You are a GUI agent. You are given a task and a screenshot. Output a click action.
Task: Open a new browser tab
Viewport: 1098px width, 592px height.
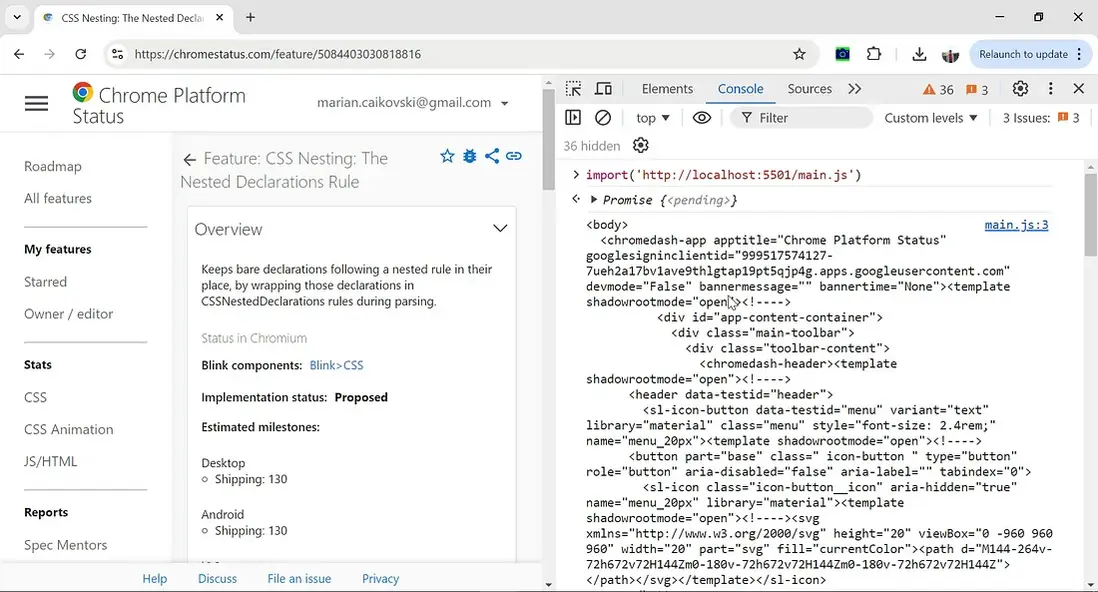(x=250, y=18)
